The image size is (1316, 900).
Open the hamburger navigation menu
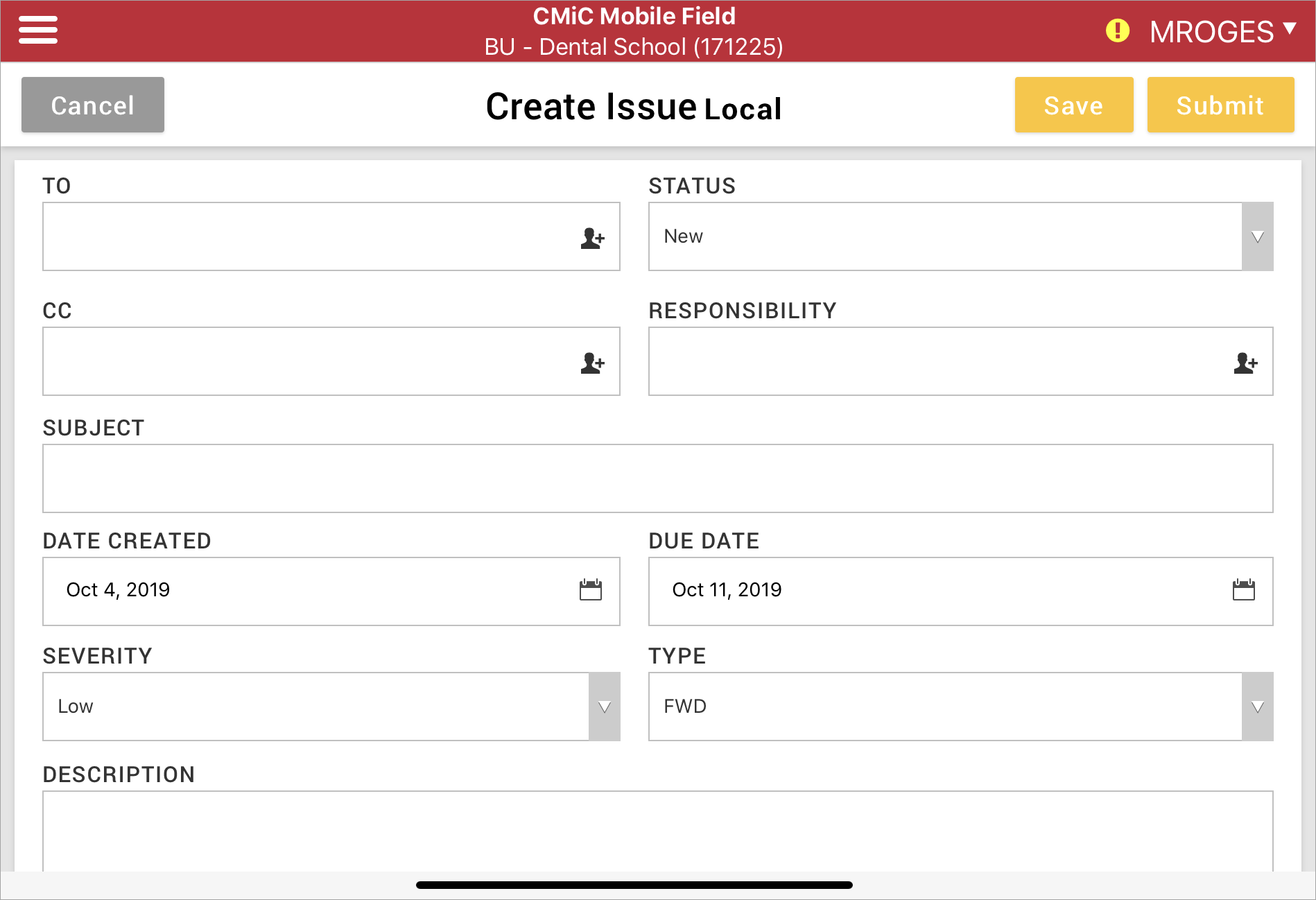pyautogui.click(x=38, y=31)
